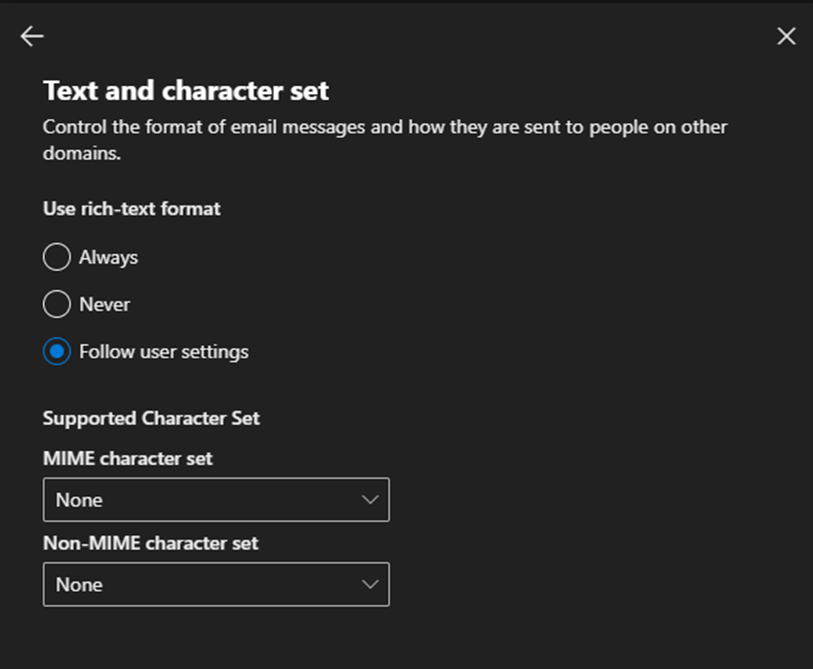The image size is (813, 669).
Task: Choose Follow user settings option
Action: tap(57, 352)
